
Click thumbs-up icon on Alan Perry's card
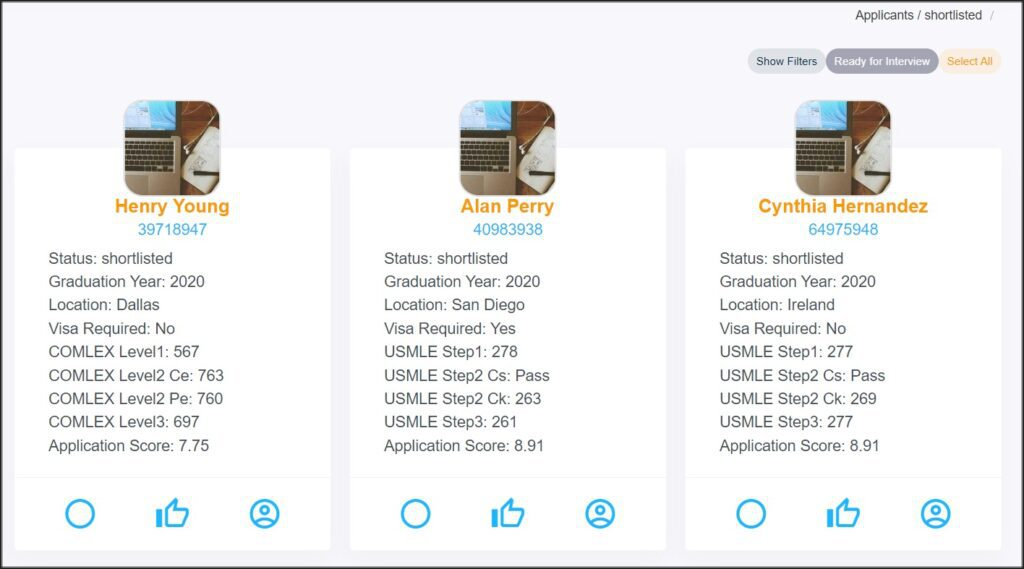508,513
